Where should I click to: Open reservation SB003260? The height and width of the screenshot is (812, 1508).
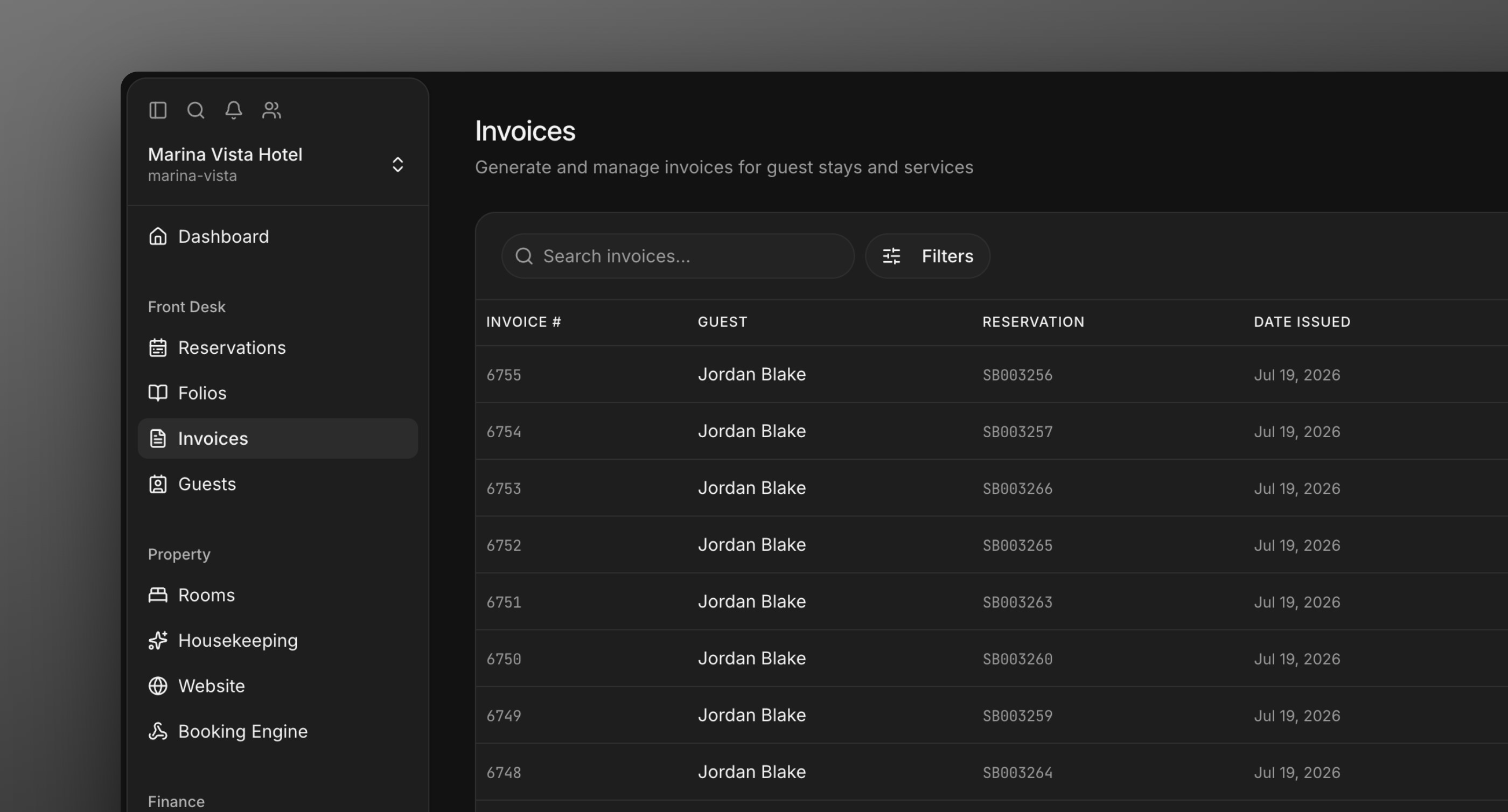pyautogui.click(x=1017, y=659)
